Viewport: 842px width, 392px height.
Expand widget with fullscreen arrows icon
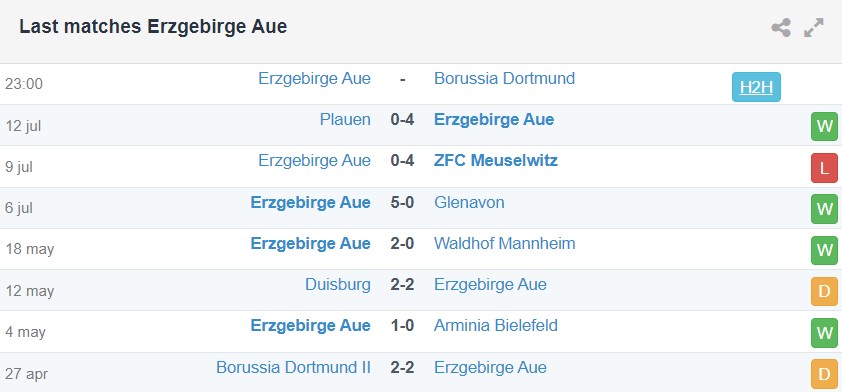tap(814, 27)
